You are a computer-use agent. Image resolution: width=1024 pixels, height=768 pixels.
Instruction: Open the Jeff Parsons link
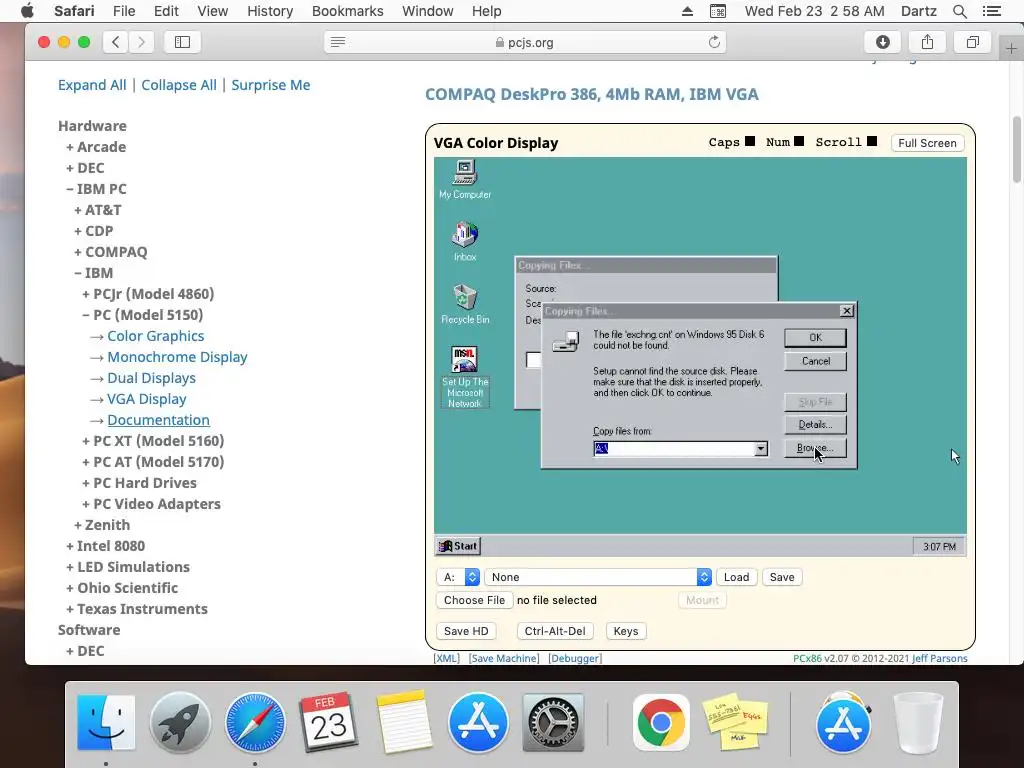tap(940, 658)
